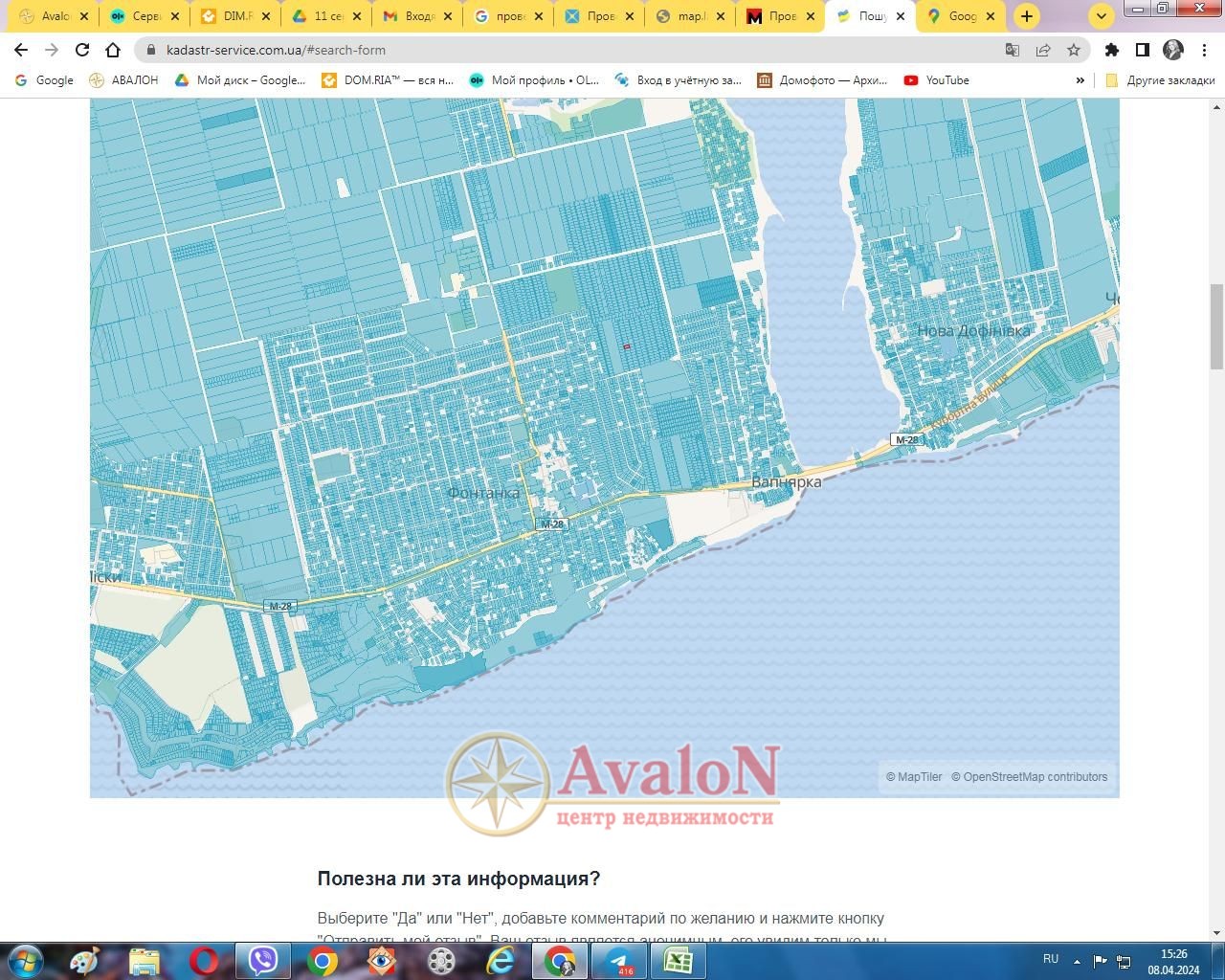Screen dimensions: 1225x980
Task: Open Telegram from the taskbar
Action: coord(619,960)
